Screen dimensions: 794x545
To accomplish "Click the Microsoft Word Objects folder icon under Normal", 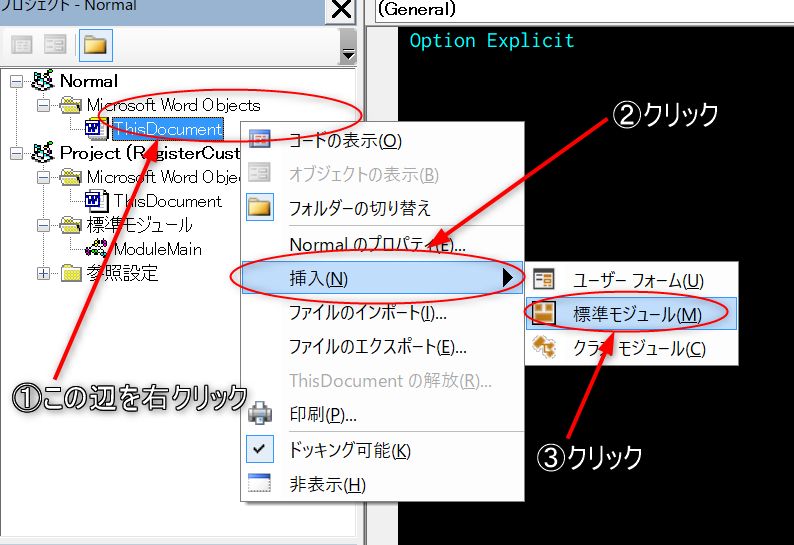I will 70,105.
